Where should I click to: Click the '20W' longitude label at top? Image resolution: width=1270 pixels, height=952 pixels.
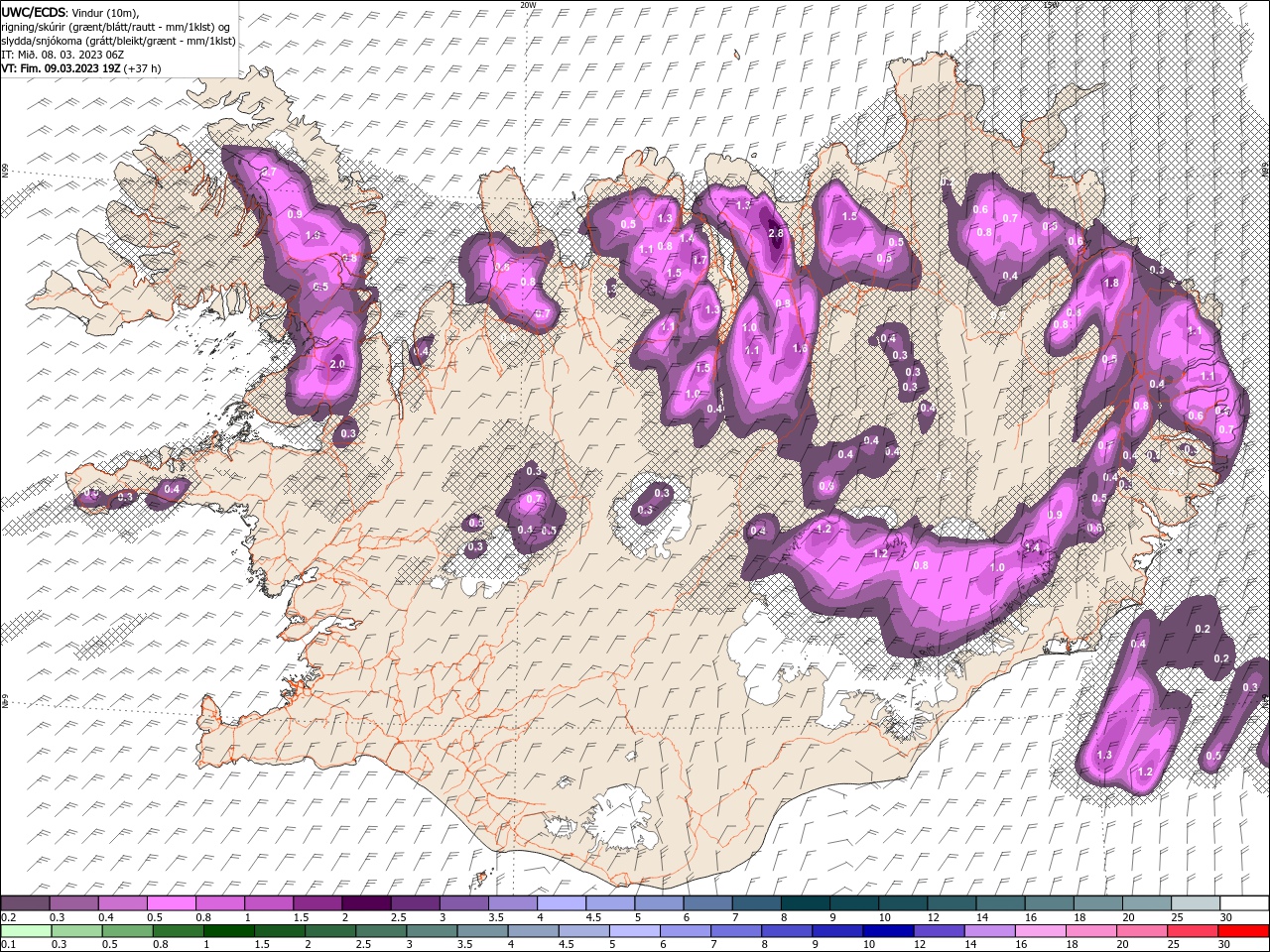528,5
